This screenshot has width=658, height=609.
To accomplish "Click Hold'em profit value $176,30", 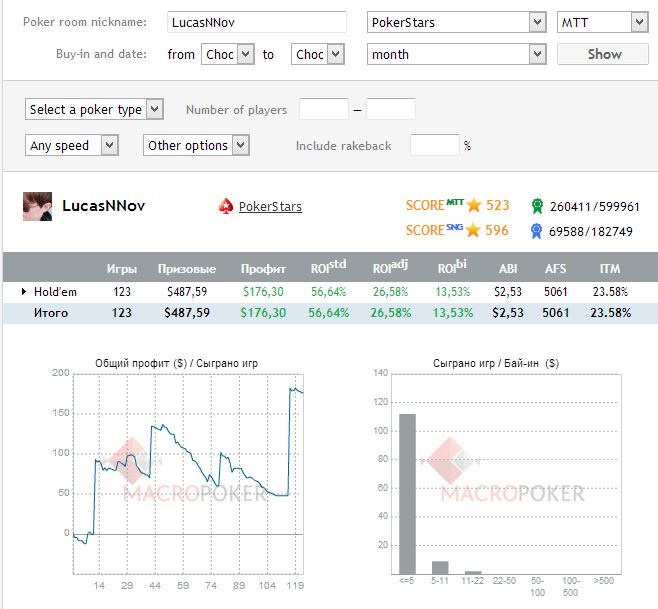I will pos(263,292).
